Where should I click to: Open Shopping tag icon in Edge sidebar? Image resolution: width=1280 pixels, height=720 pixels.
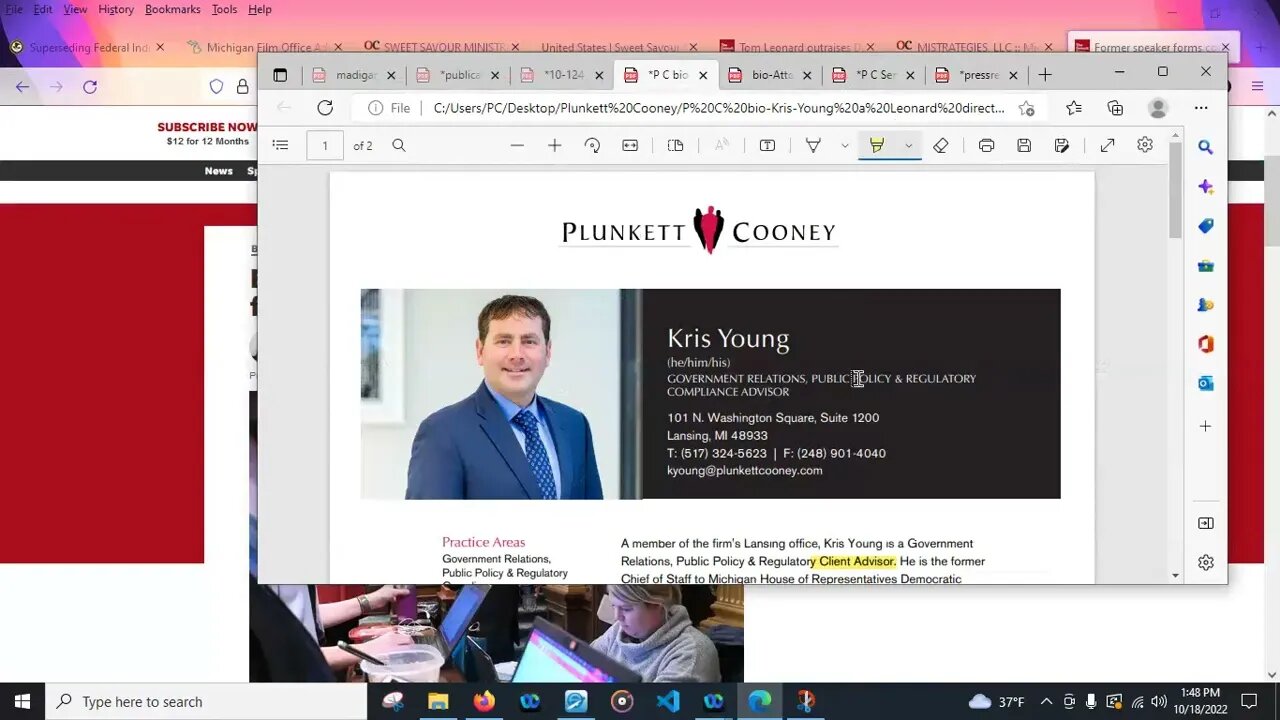1206,226
